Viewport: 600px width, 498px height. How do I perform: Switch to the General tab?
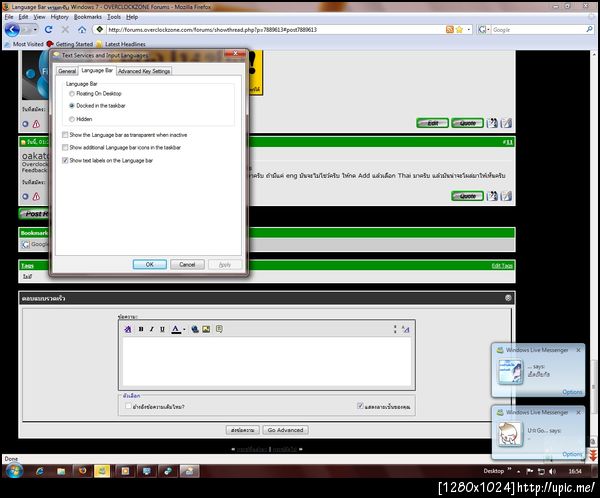click(67, 71)
